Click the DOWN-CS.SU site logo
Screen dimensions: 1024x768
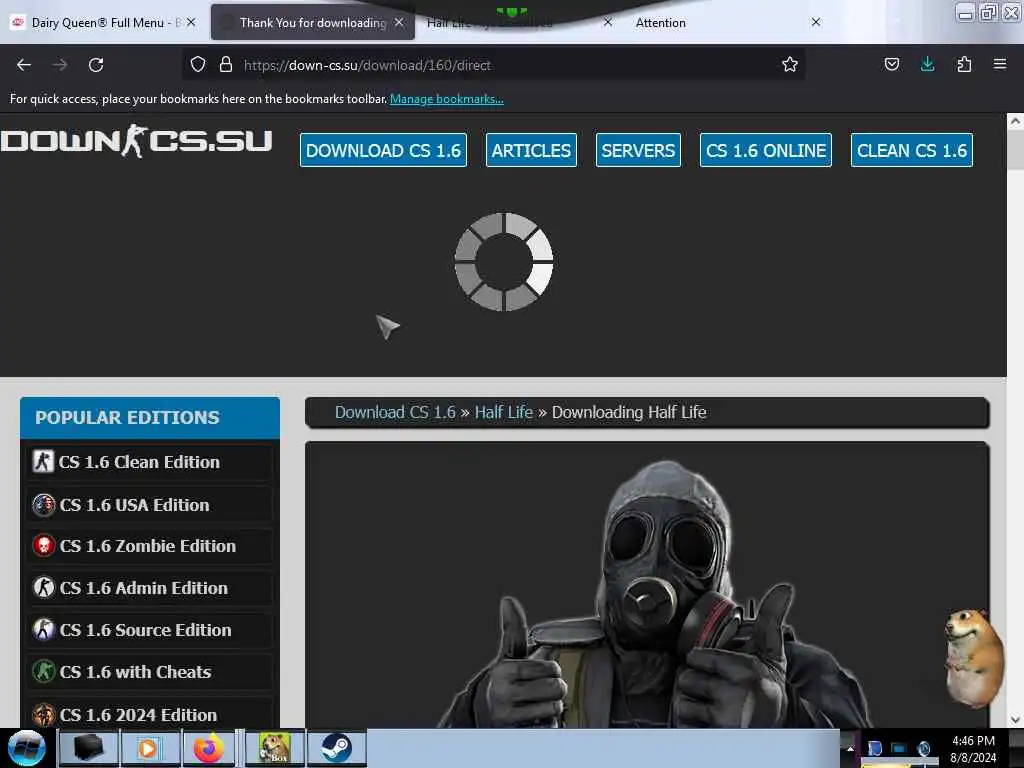(x=136, y=141)
